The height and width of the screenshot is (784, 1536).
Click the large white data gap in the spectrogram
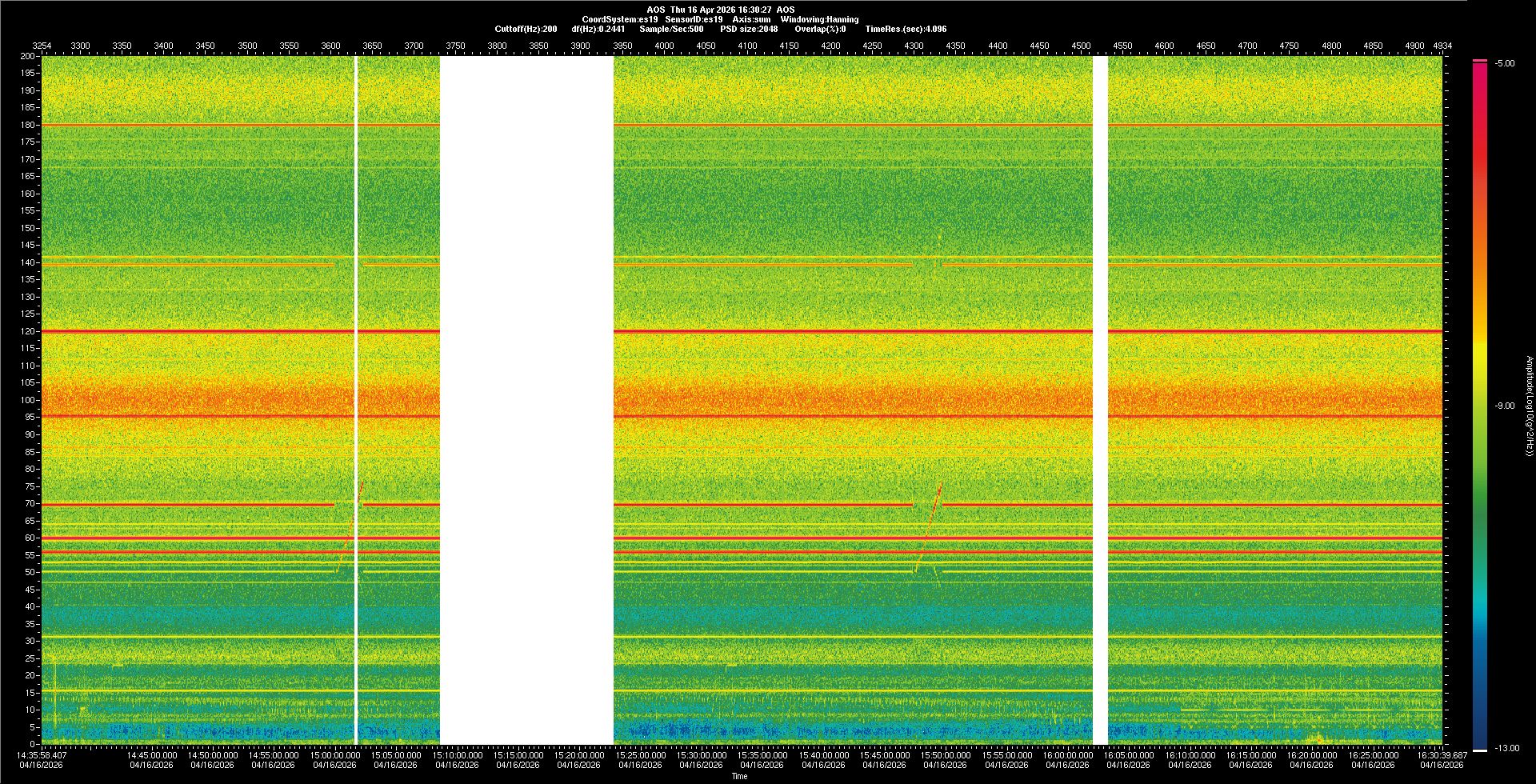click(x=526, y=400)
